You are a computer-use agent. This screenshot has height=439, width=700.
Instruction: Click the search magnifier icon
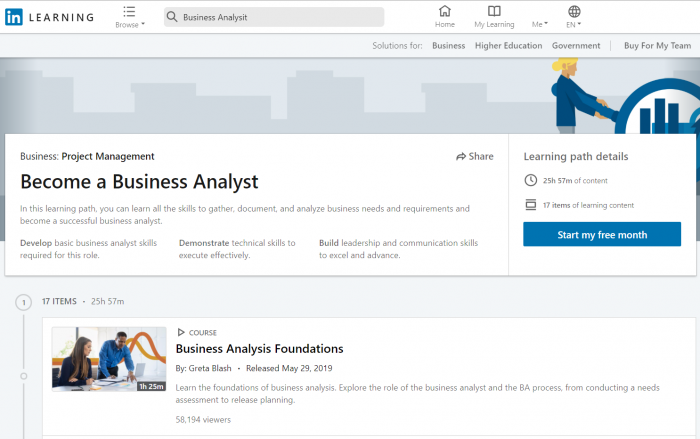[172, 17]
